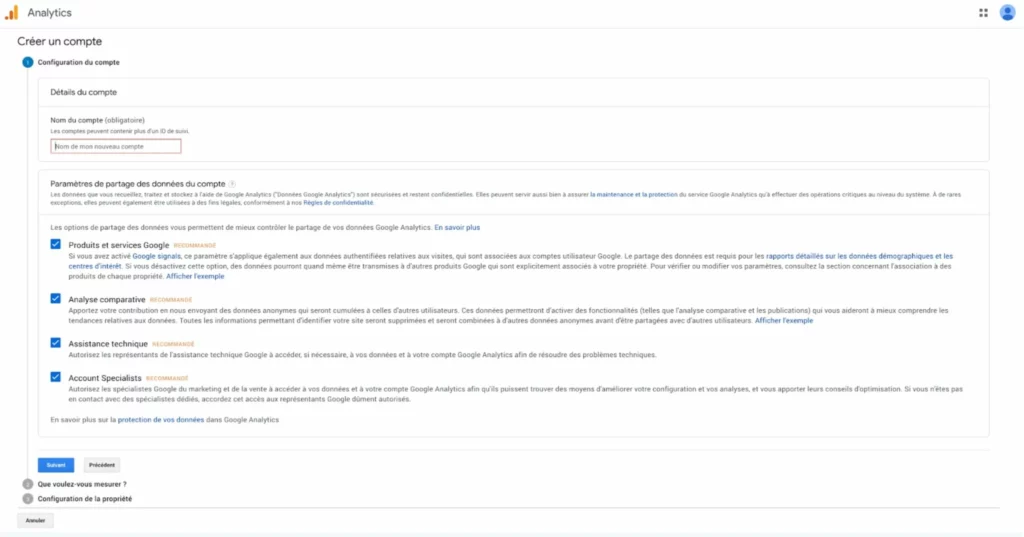
Task: Click the 'Produits et services Google' label
Action: [119, 245]
